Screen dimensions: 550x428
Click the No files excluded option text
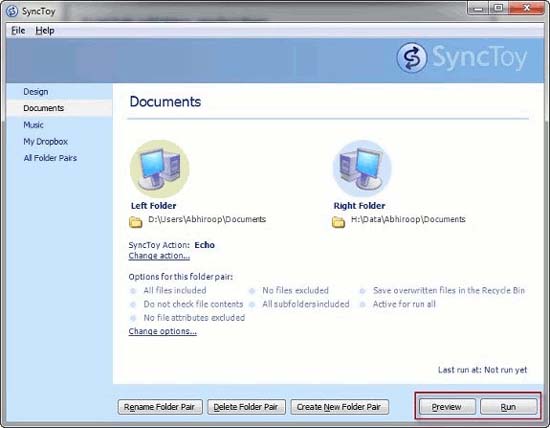pyautogui.click(x=295, y=290)
